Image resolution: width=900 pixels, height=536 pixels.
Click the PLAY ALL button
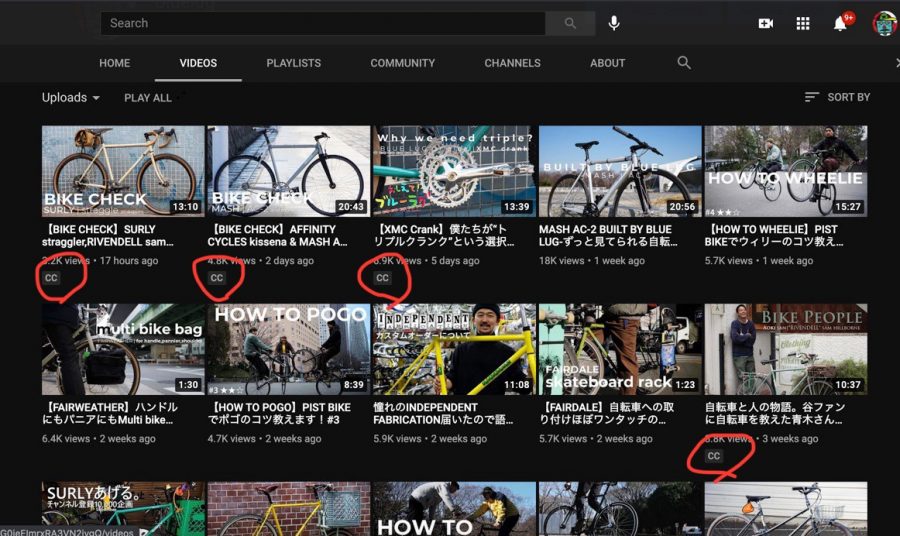pos(148,98)
